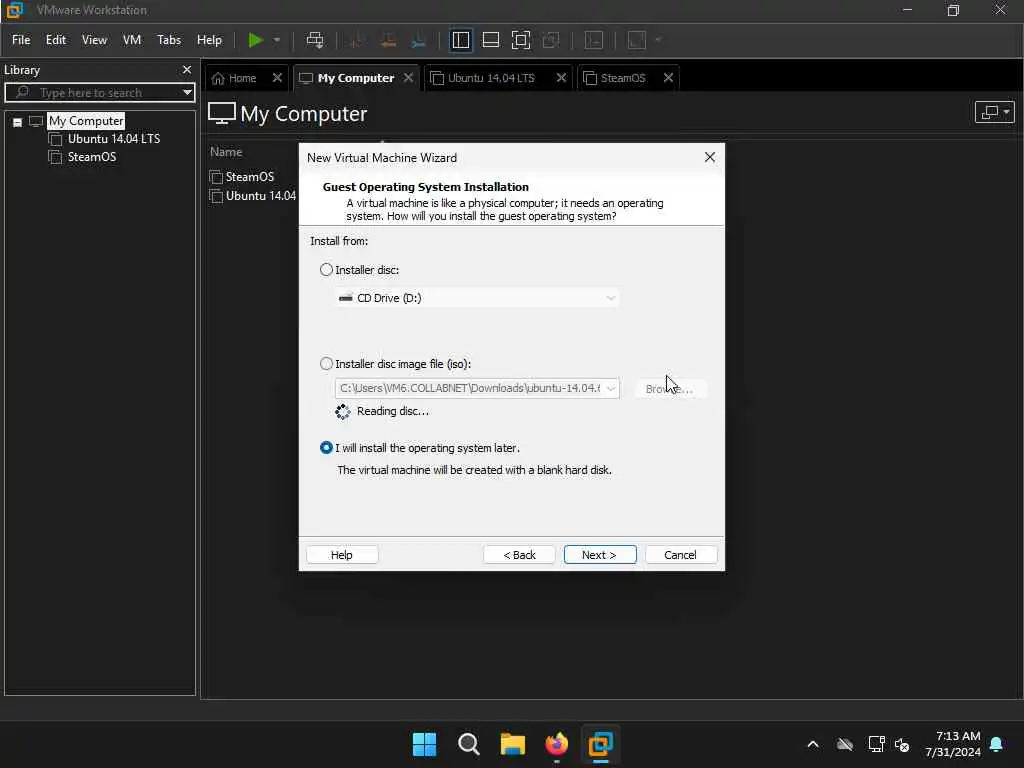1024x768 pixels.
Task: Click manage snapshots toolbar icon
Action: [419, 40]
